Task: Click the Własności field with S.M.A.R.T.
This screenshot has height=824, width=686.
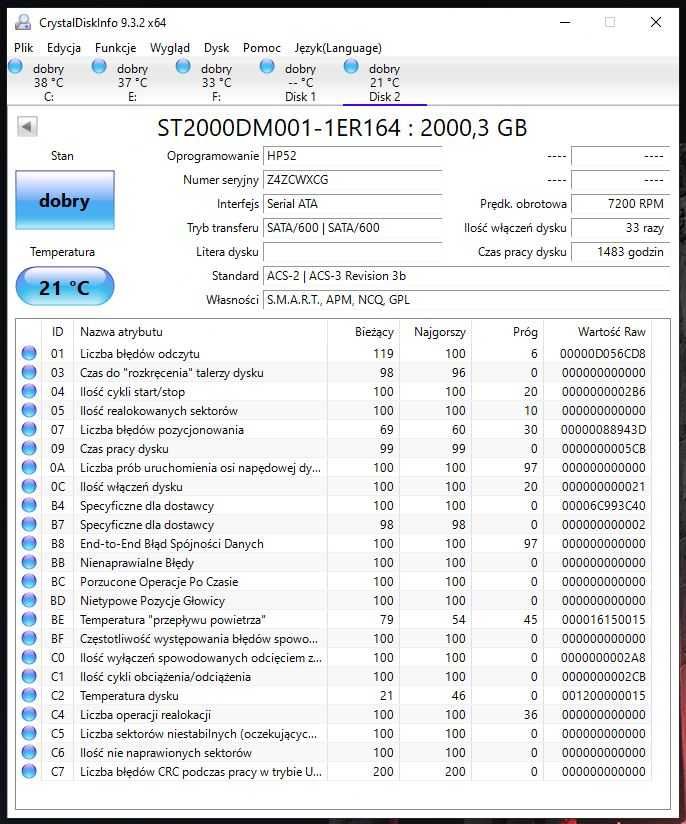Action: (x=466, y=300)
